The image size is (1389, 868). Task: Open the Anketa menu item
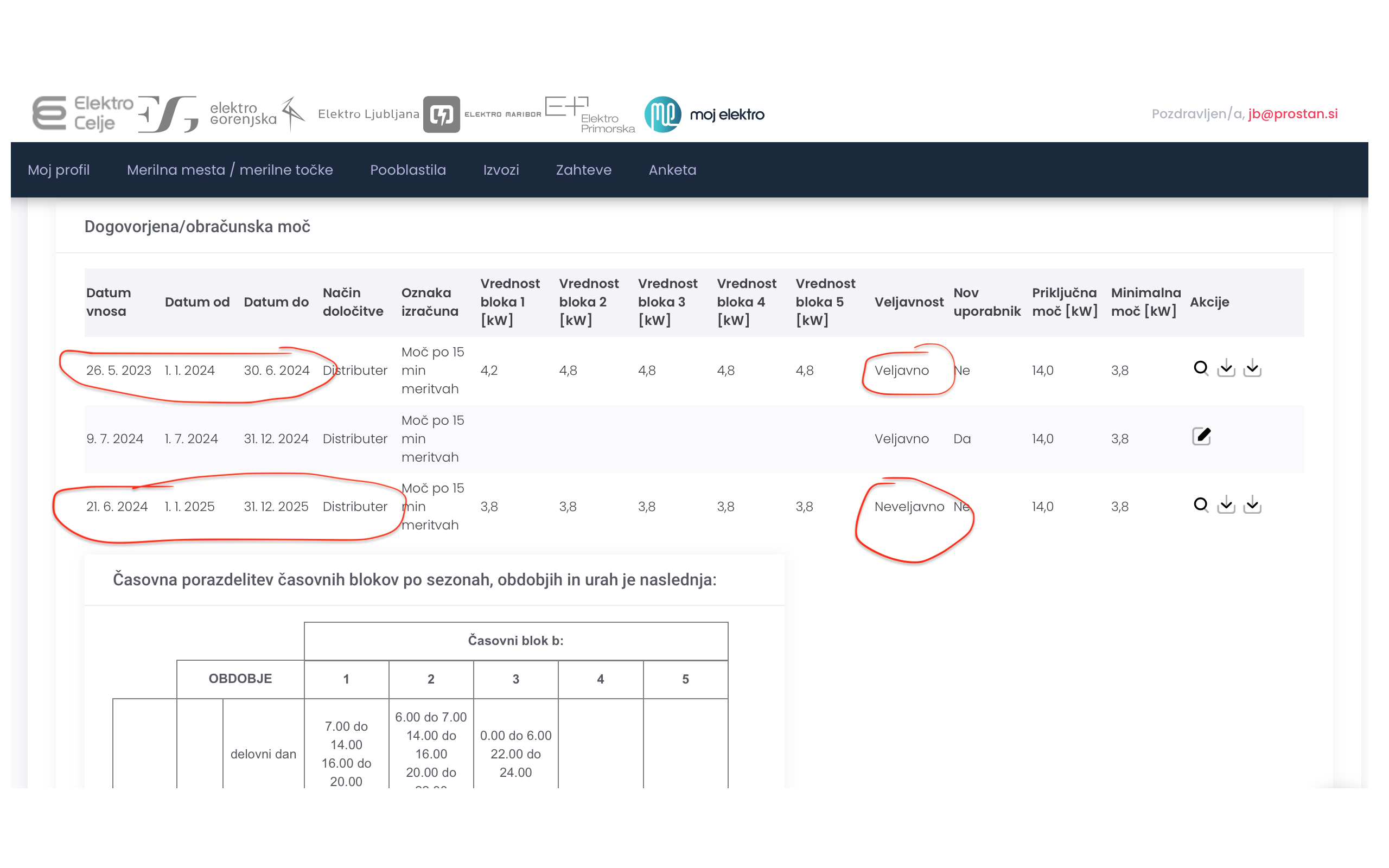click(x=672, y=170)
